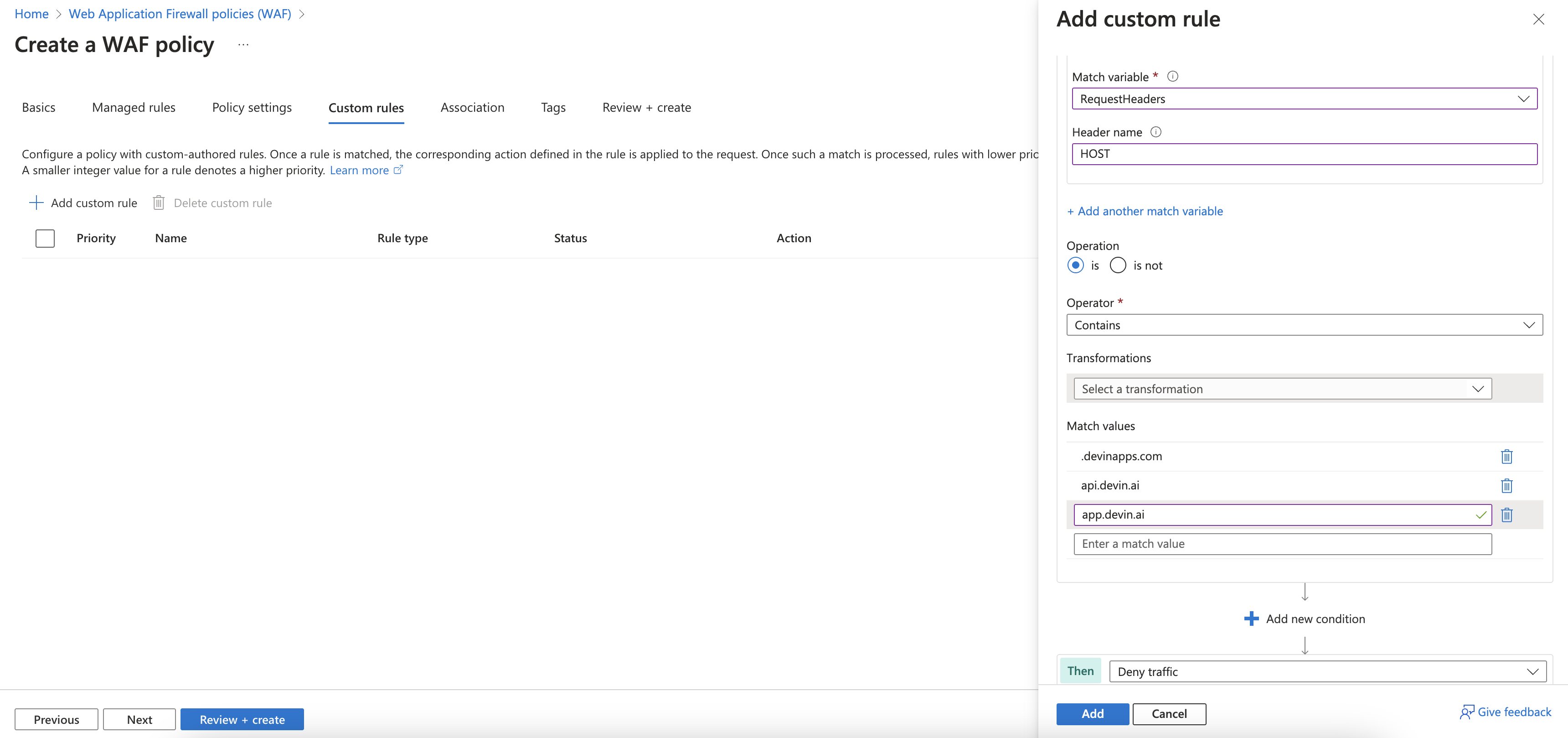
Task: Open the ellipsis menu beside page title
Action: pos(243,44)
